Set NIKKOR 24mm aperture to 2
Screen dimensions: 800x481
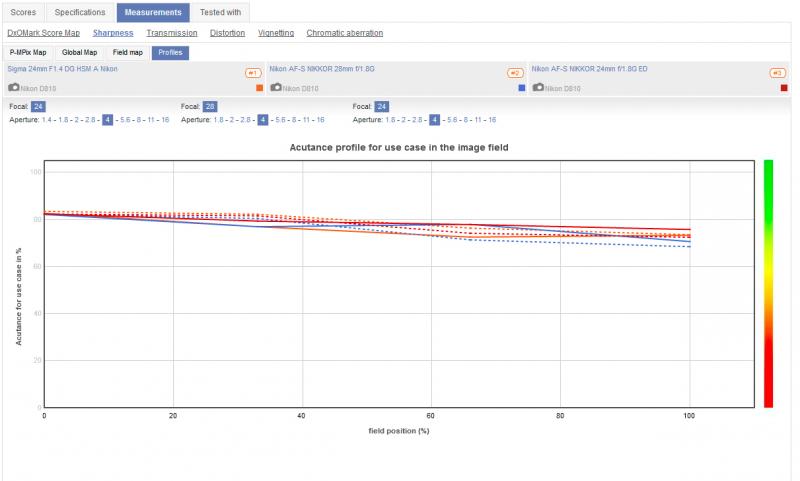[404, 120]
